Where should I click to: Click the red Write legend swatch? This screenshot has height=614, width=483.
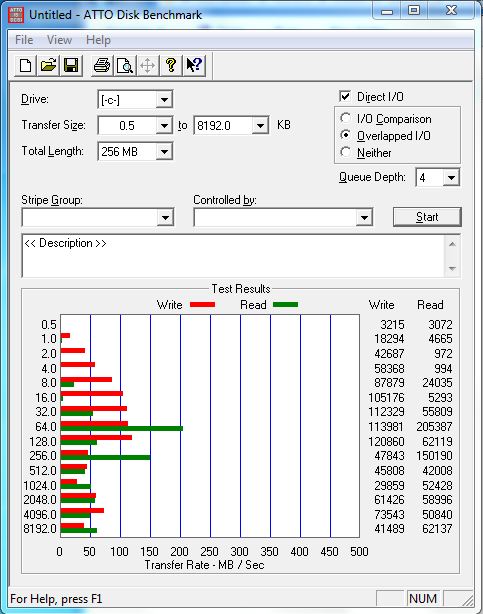click(x=202, y=304)
